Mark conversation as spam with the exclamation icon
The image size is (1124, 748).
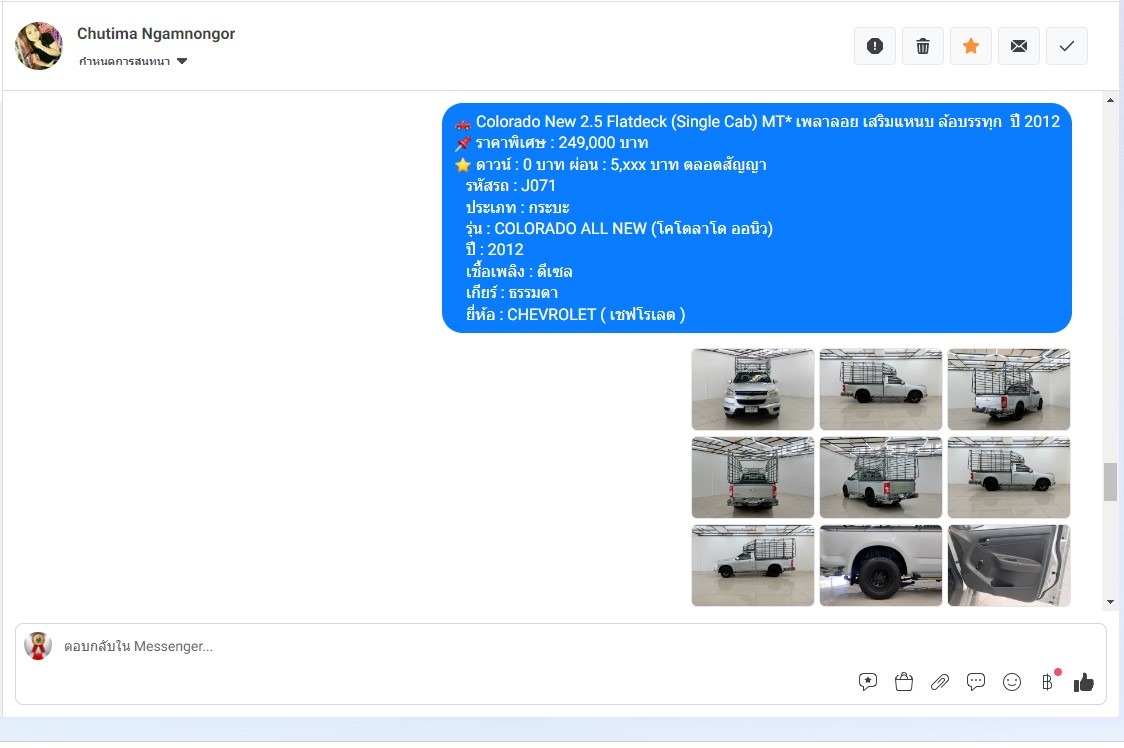(875, 46)
